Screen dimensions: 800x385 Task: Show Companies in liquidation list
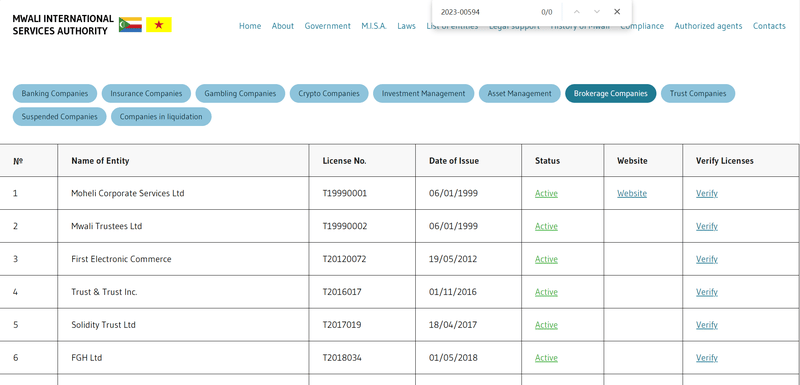click(161, 116)
